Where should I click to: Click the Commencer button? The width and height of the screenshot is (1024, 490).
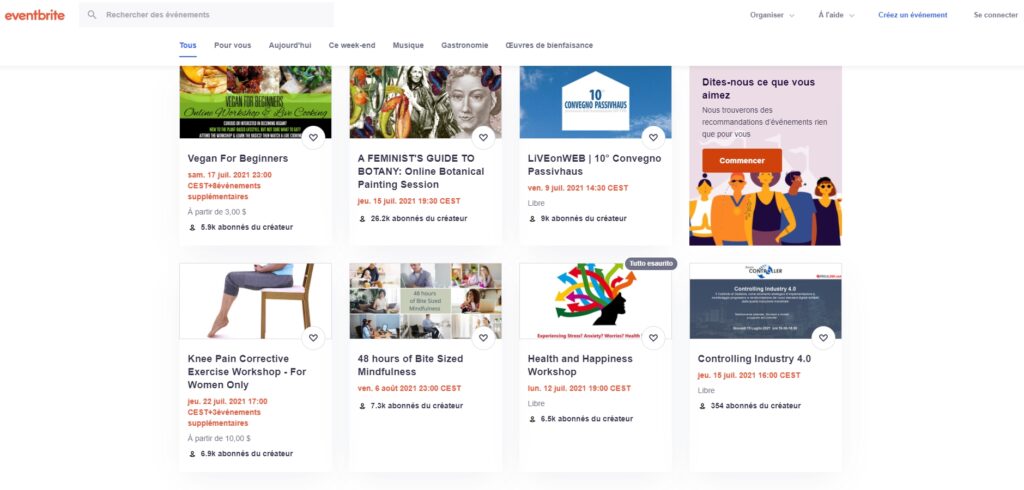(x=742, y=161)
